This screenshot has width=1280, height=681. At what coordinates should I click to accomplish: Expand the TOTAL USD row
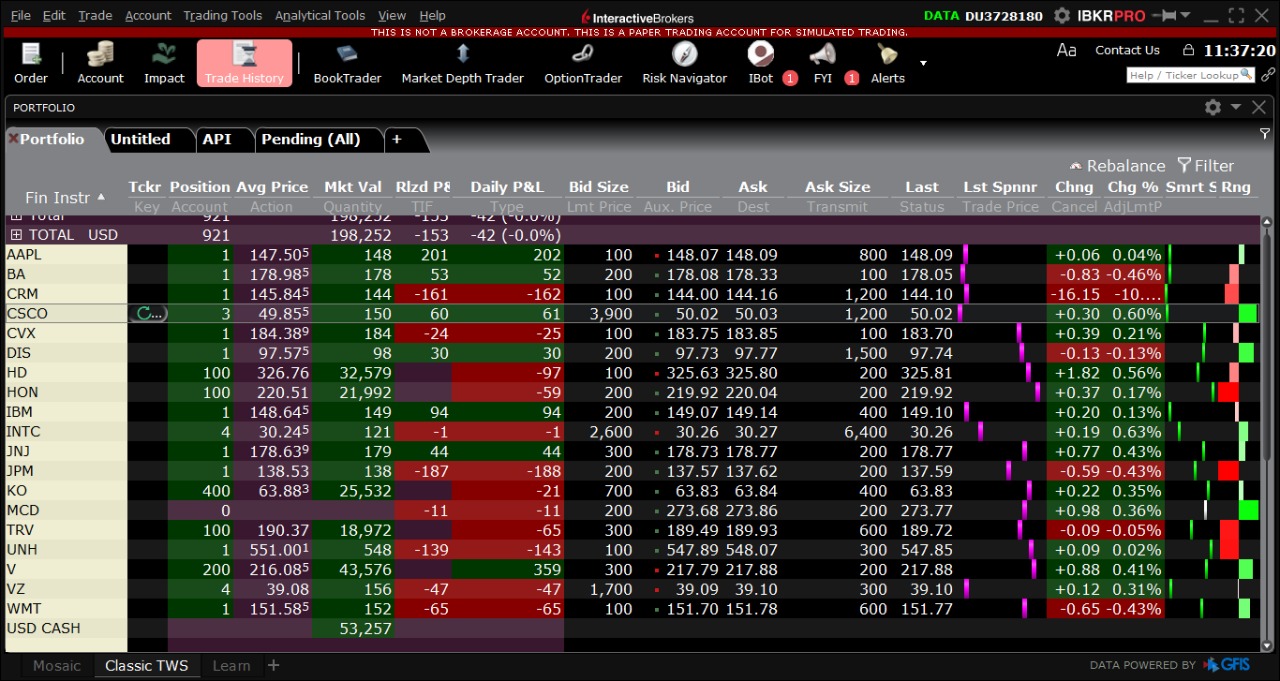click(16, 235)
